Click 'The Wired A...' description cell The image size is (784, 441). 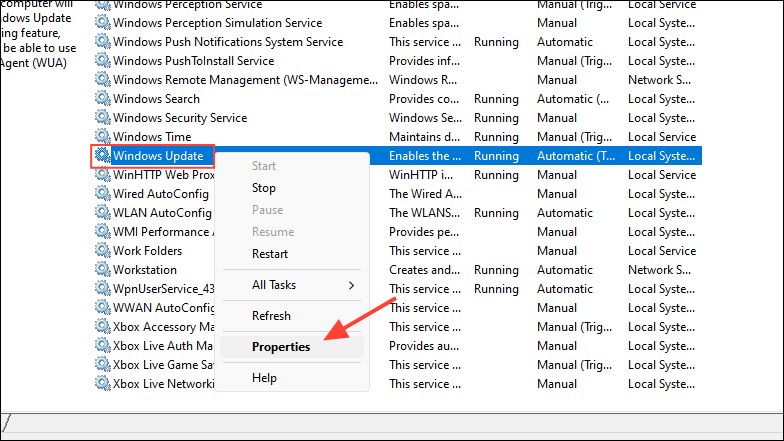[x=425, y=194]
